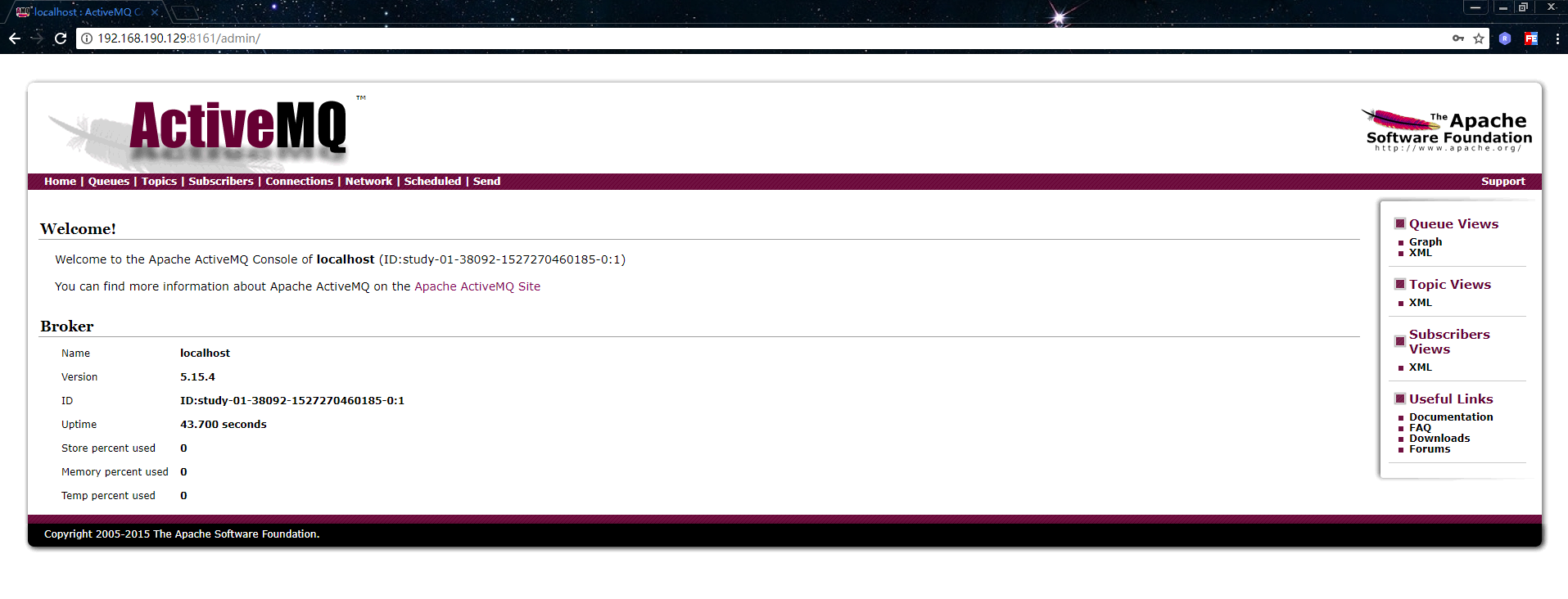1568x599 pixels.
Task: Open the FAQ link
Action: 1420,428
